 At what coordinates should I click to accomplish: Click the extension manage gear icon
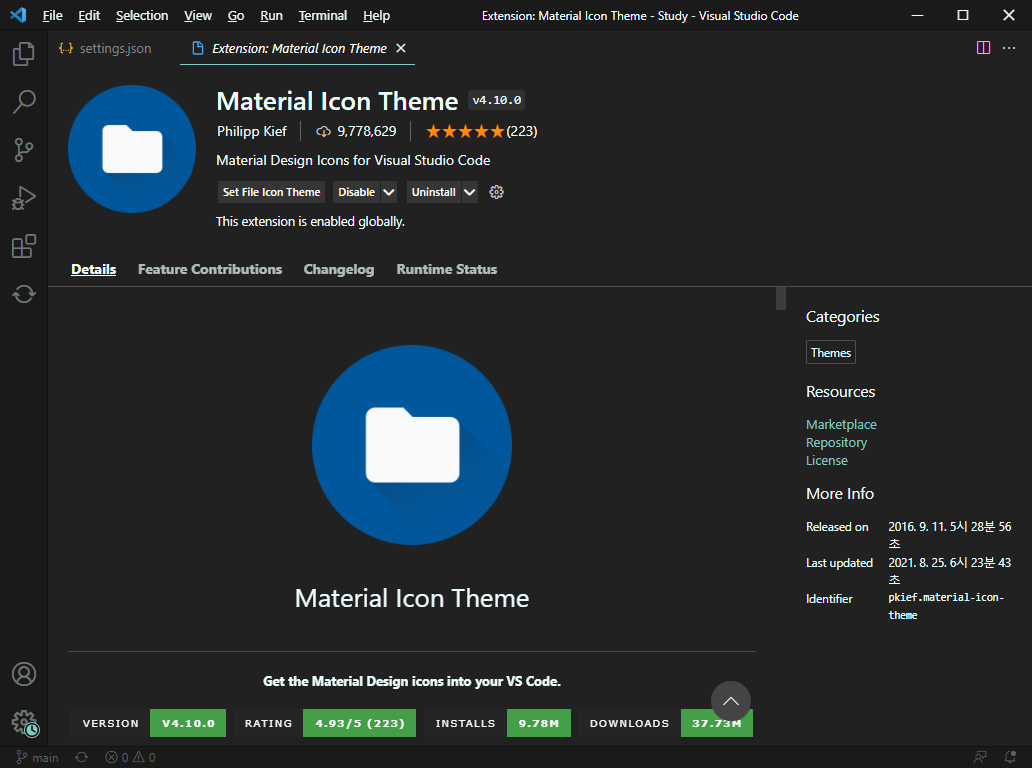coord(496,192)
